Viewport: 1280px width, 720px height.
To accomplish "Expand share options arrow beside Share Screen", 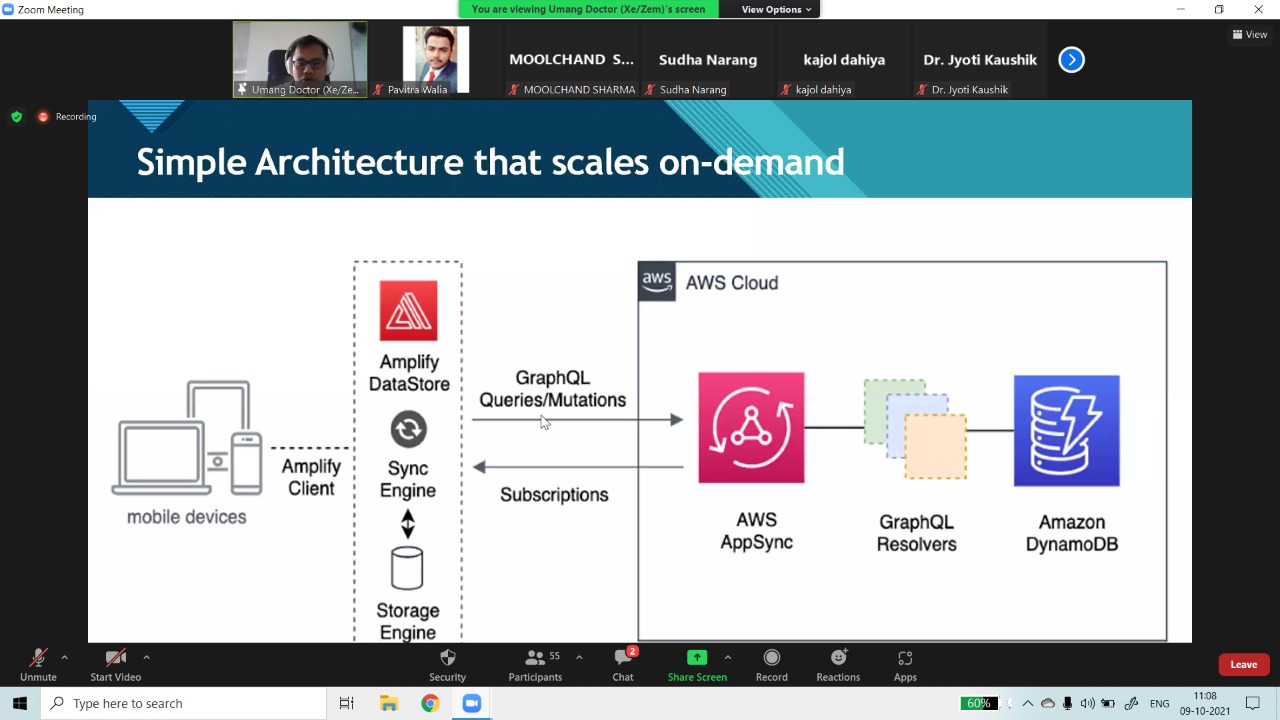I will (x=727, y=657).
